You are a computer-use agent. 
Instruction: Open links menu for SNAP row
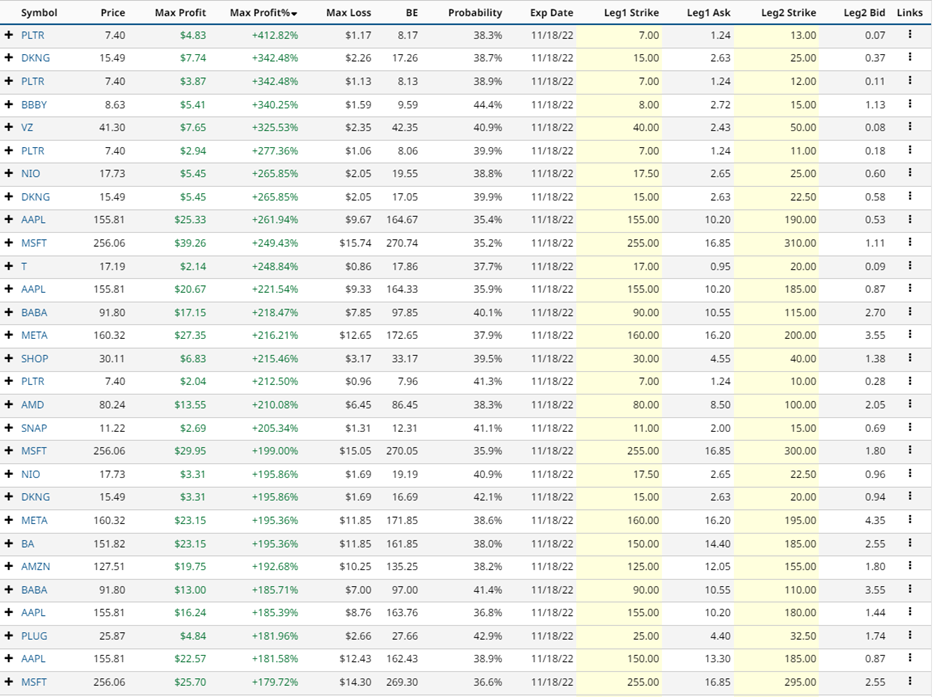909,428
